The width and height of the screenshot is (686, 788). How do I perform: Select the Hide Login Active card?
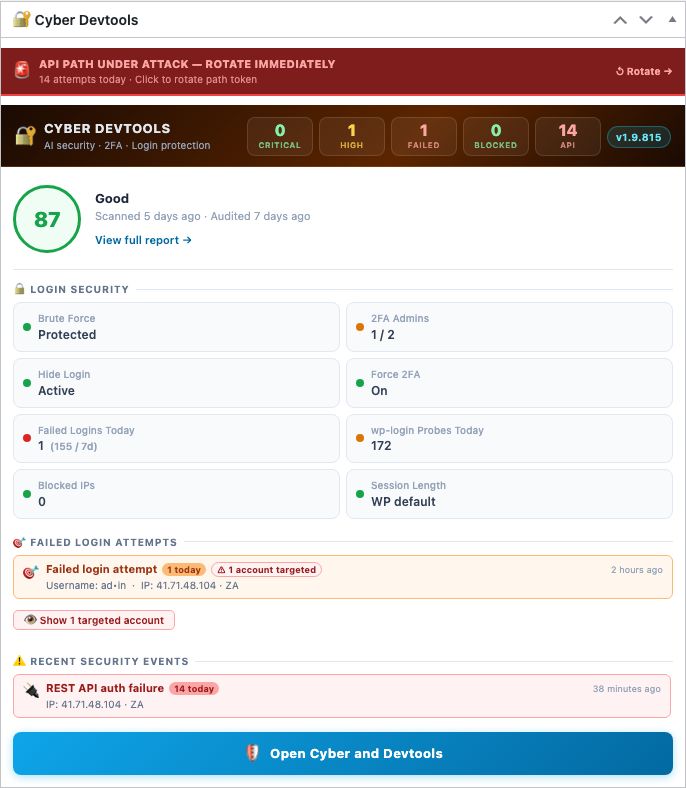coord(176,383)
